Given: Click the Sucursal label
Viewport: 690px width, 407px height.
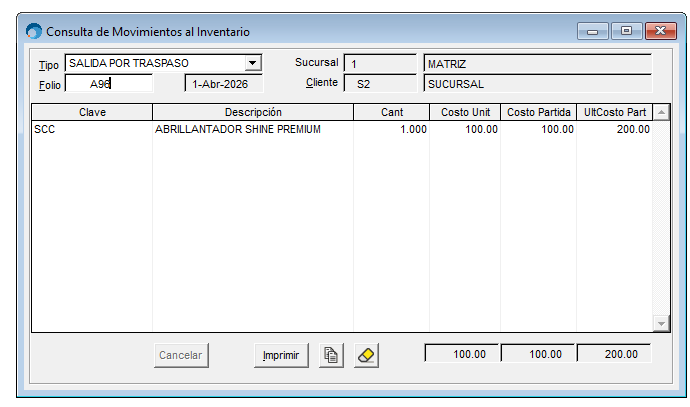Looking at the screenshot, I should (316, 62).
